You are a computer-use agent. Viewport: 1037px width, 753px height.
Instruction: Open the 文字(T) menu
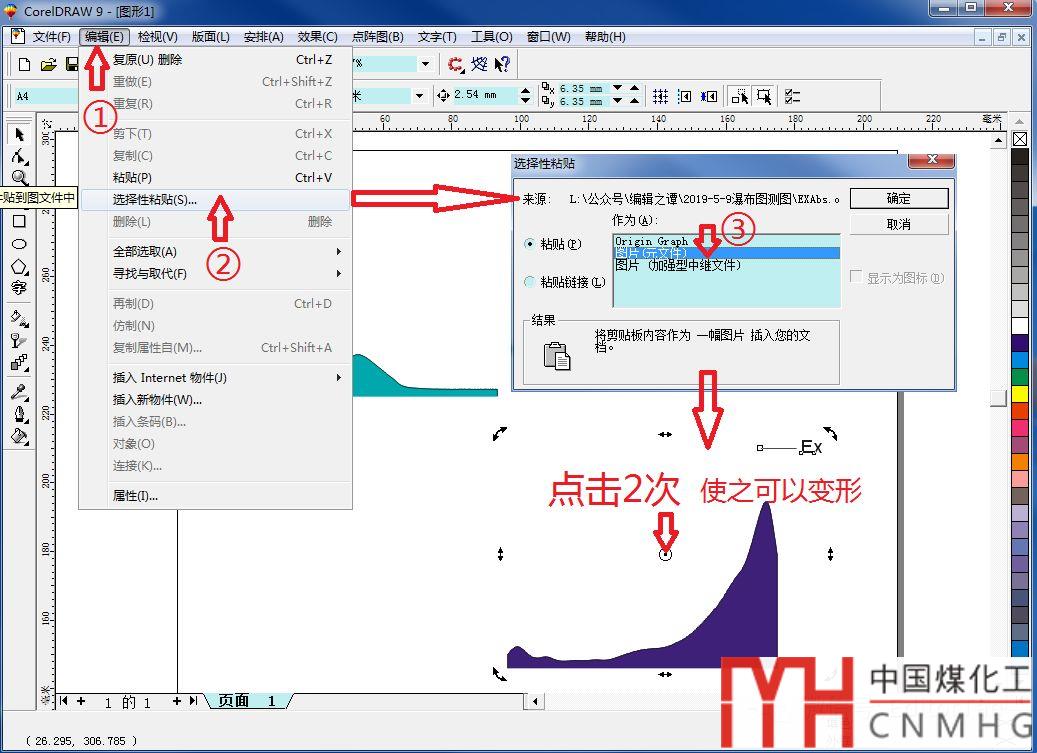(x=437, y=37)
